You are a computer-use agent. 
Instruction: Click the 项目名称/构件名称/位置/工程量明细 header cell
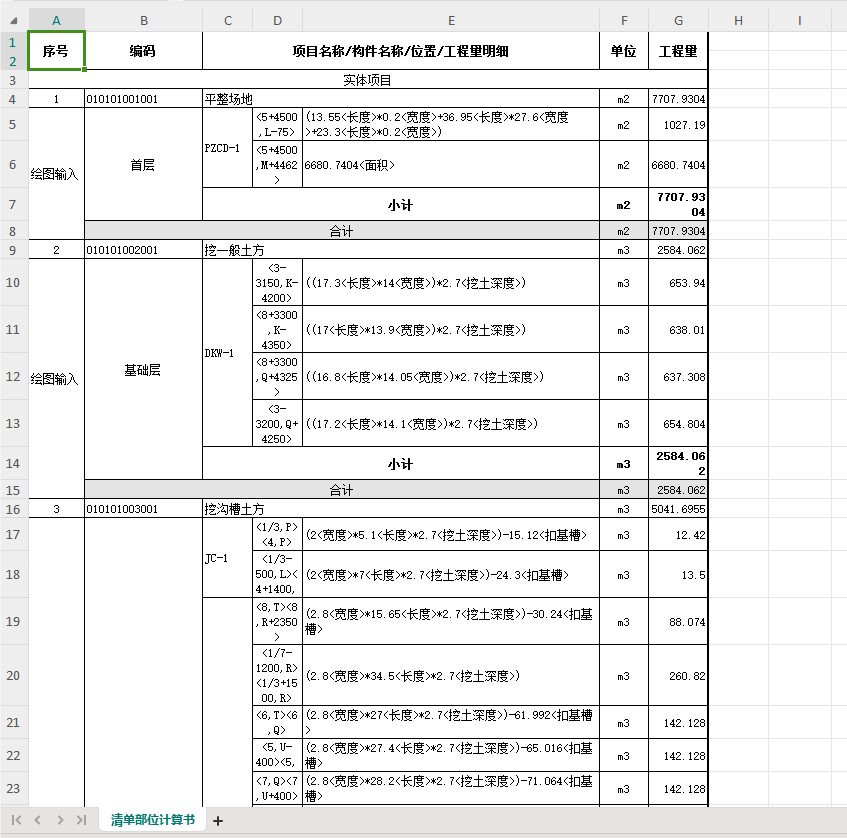pos(401,51)
